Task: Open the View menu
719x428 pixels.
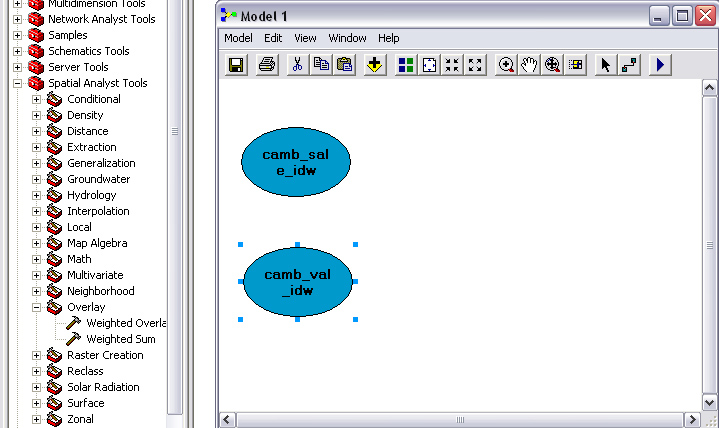Action: [x=305, y=38]
